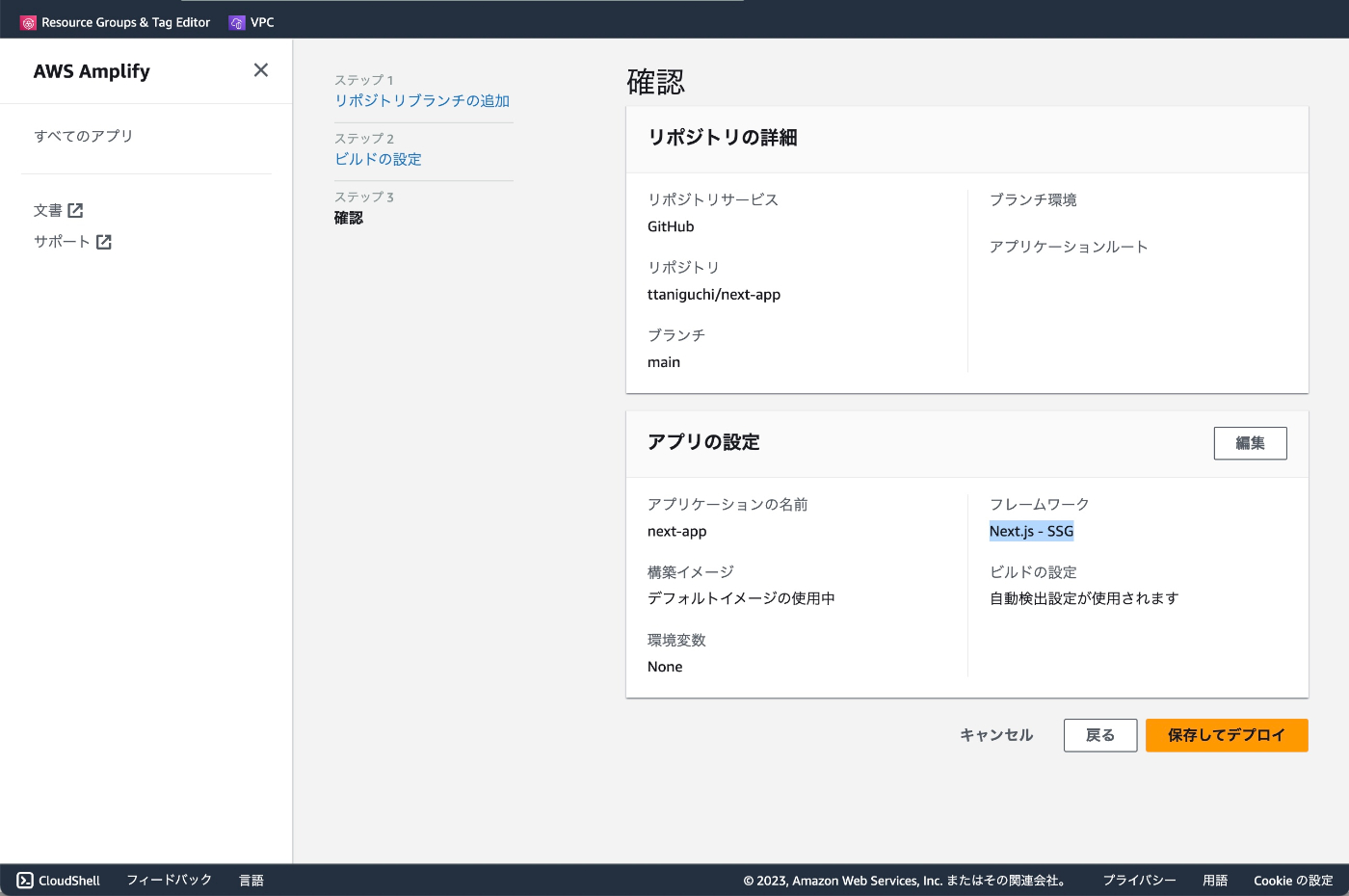
Task: Open 用語 terms link in footer
Action: [x=1215, y=880]
